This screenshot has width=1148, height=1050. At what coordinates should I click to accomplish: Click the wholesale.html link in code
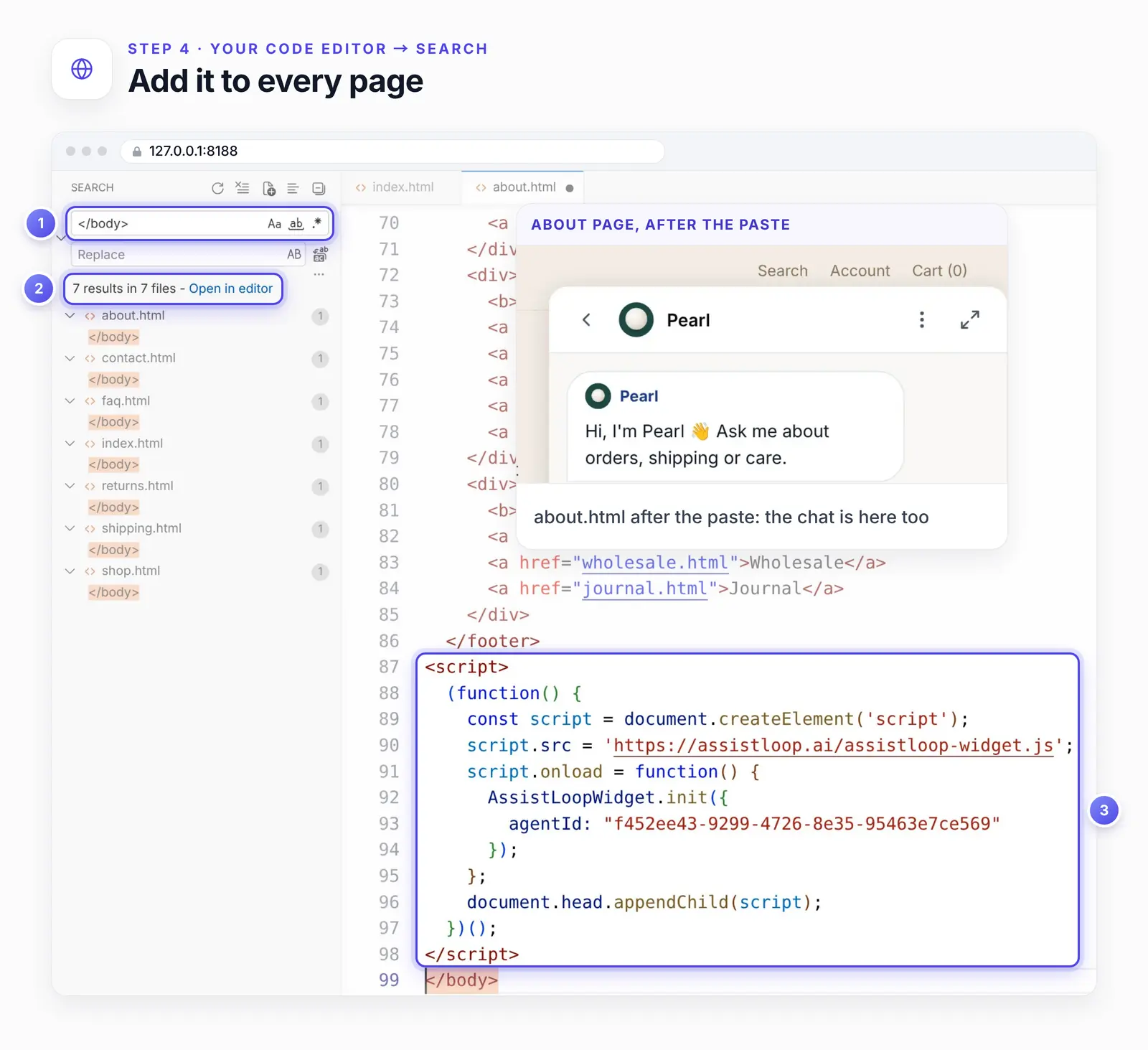click(655, 563)
